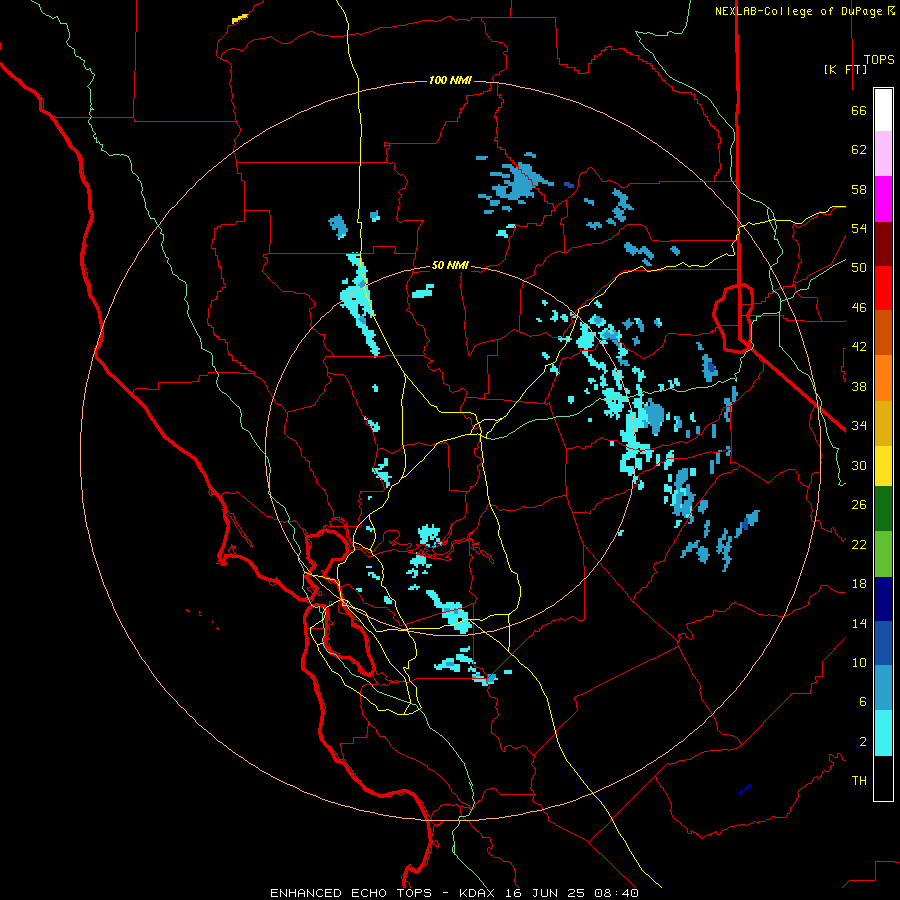Screen dimensions: 900x900
Task: Click the "K FT" units label
Action: (x=845, y=69)
